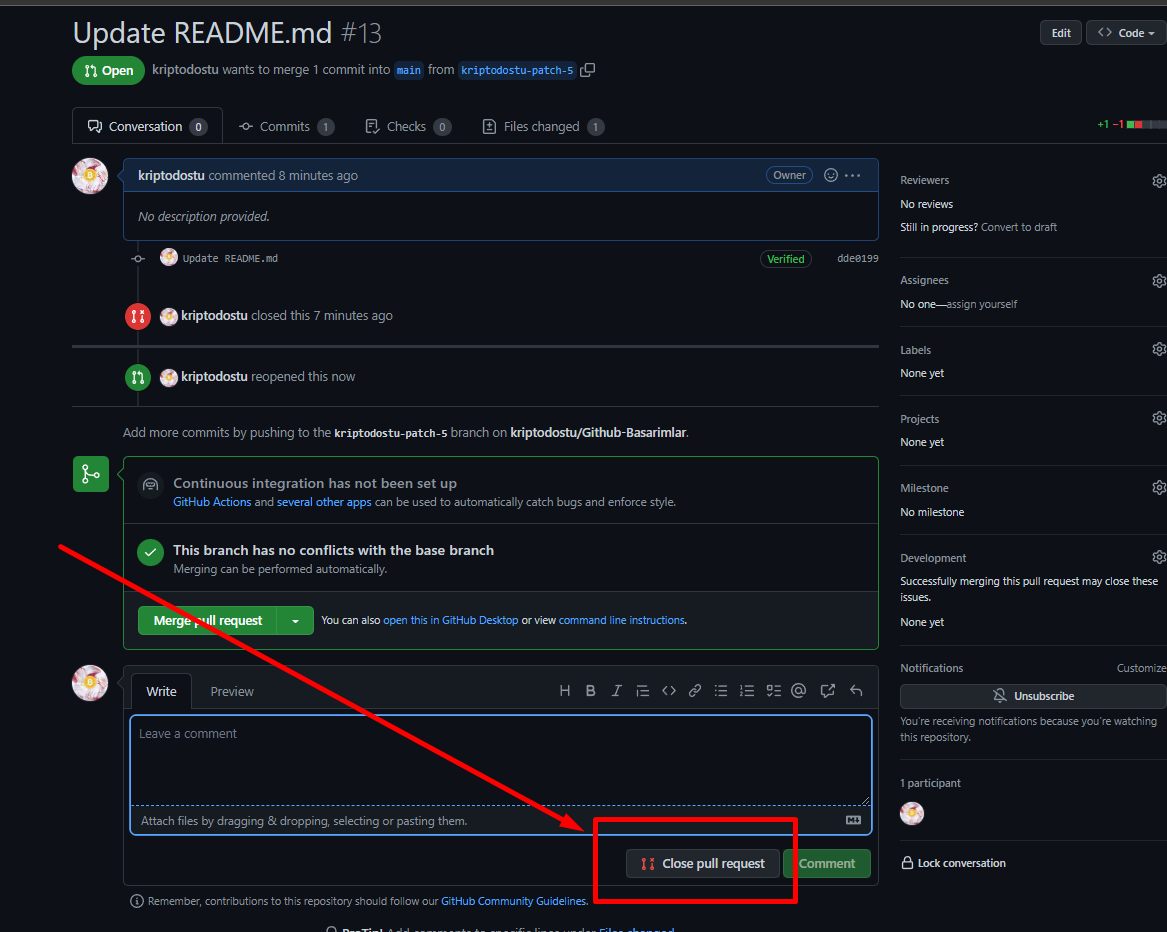
Task: Click the diff stat color bar
Action: click(1145, 124)
